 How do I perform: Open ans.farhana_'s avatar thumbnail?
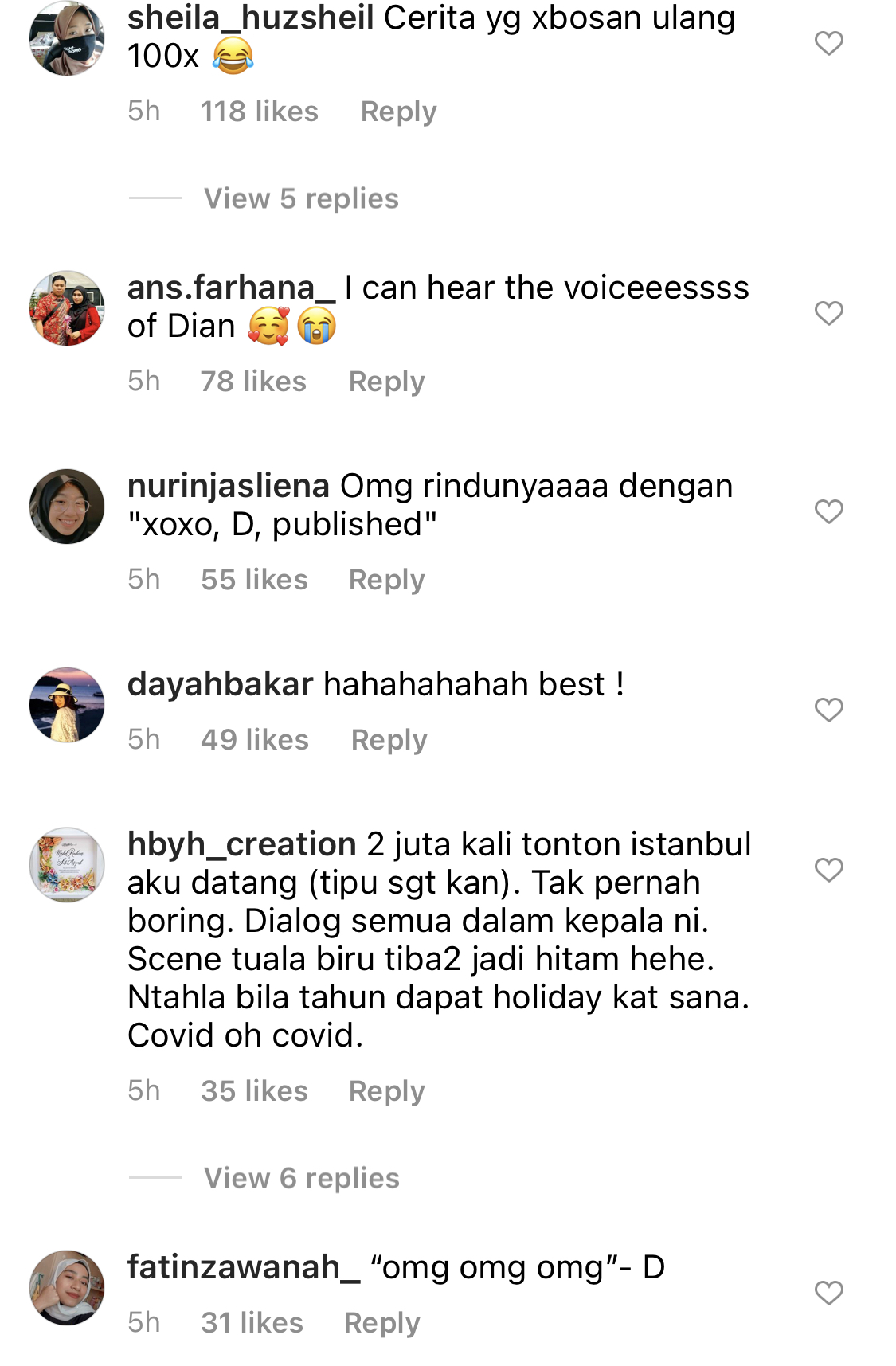coord(67,308)
